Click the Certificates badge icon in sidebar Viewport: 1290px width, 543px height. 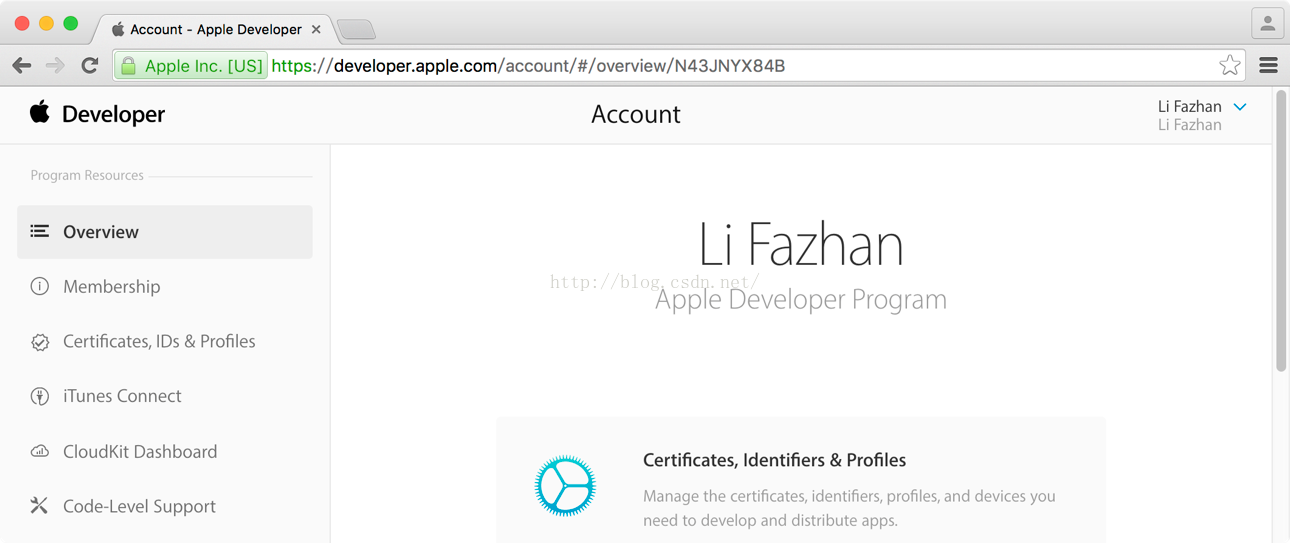click(40, 342)
